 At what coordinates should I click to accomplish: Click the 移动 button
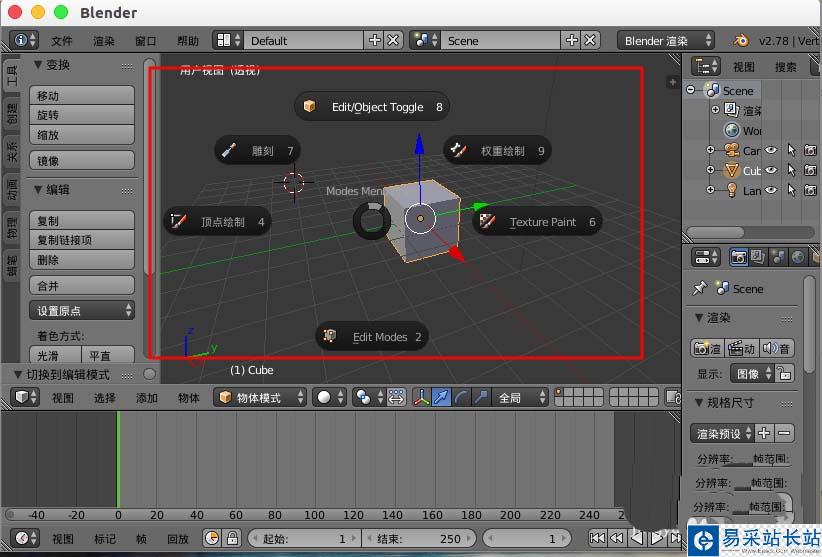click(82, 95)
